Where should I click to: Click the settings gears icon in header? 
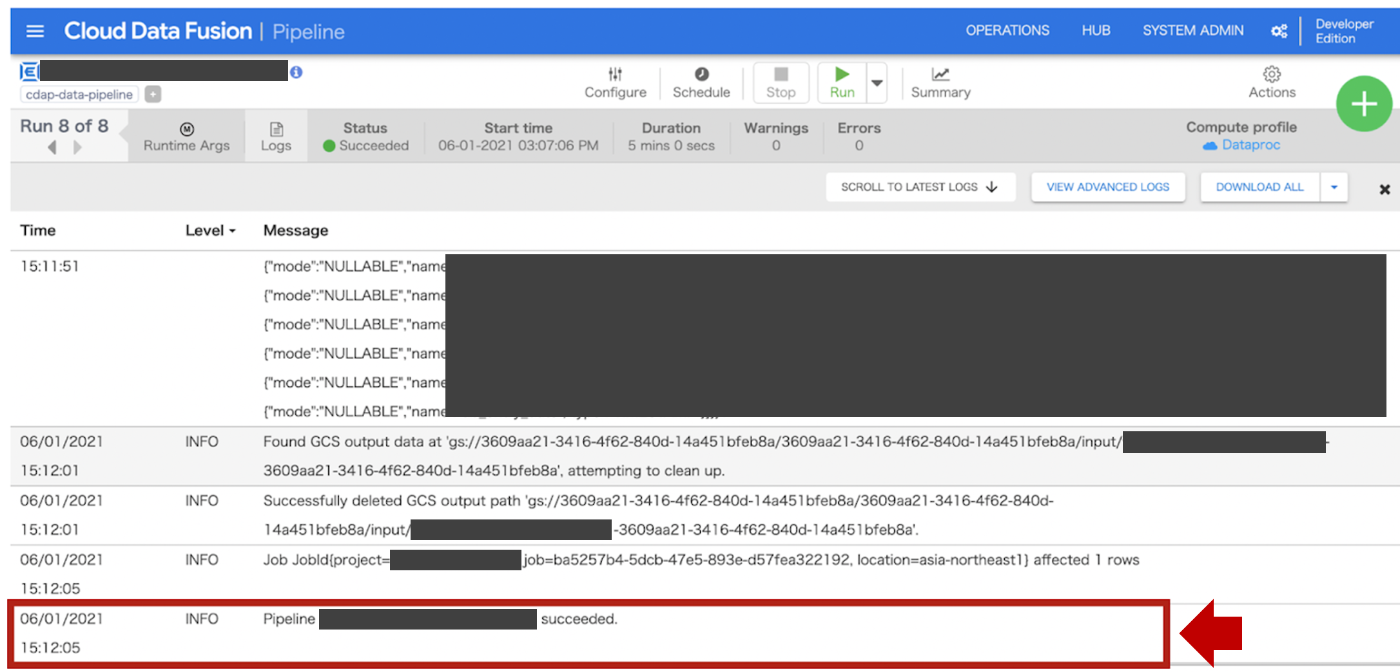click(x=1279, y=31)
